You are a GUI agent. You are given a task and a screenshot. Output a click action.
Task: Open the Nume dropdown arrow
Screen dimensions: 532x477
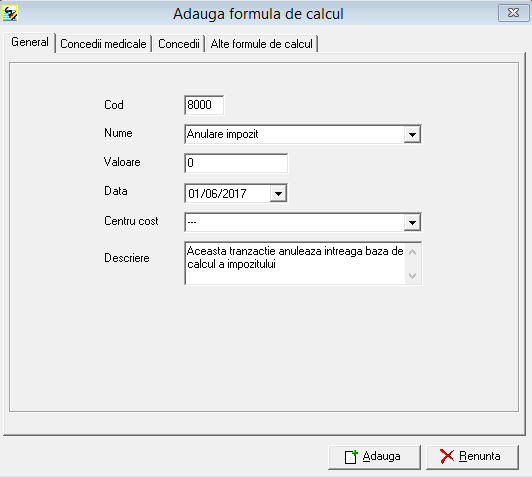click(412, 135)
